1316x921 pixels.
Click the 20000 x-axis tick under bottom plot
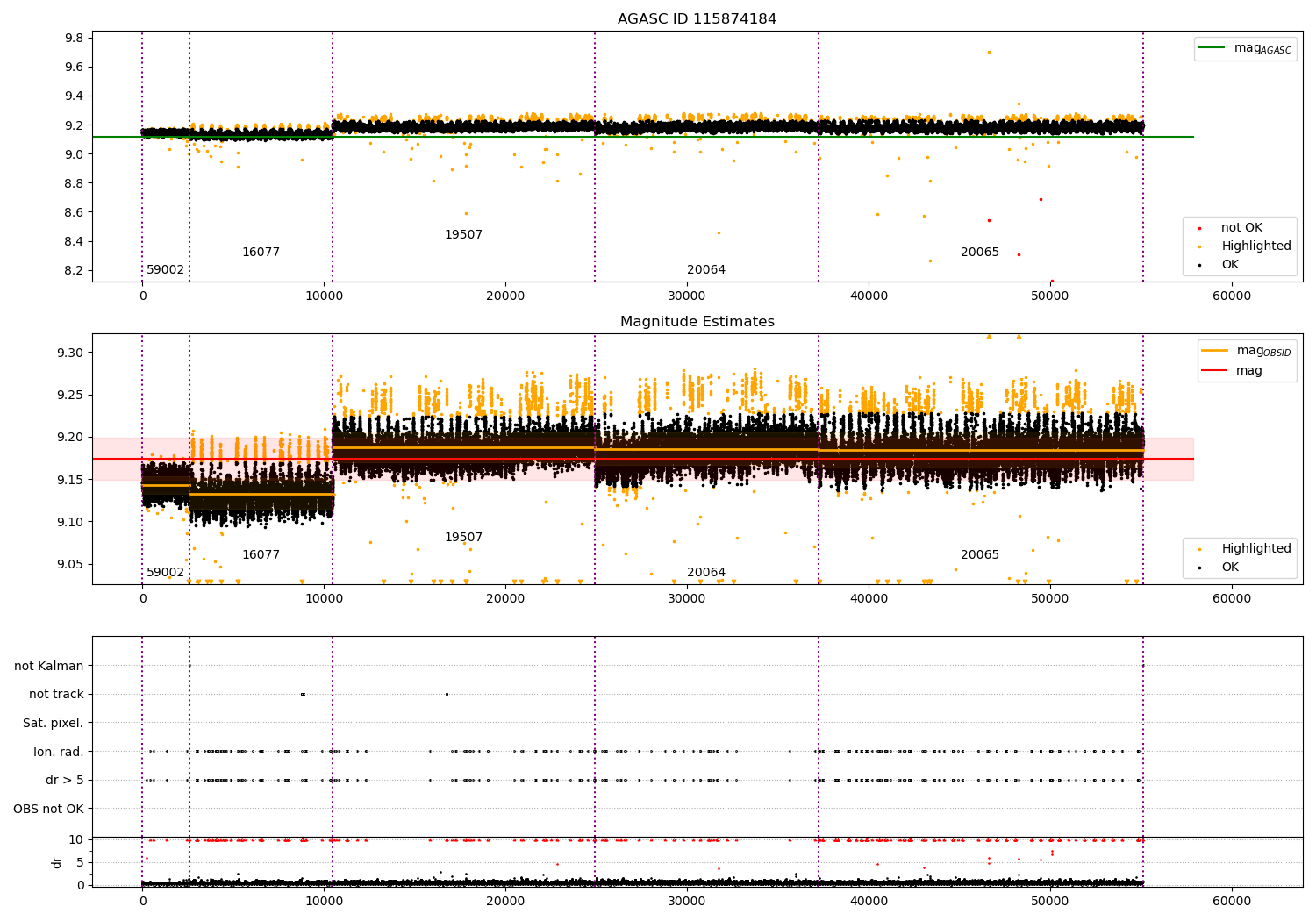[x=505, y=902]
